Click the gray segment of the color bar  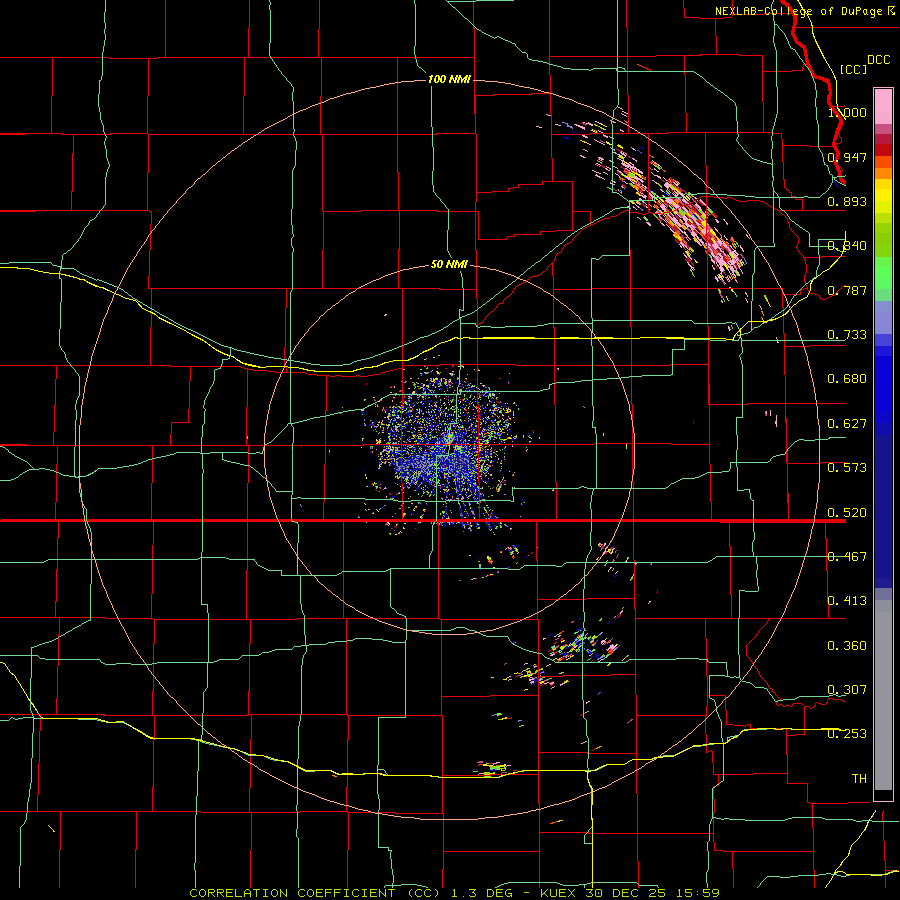coord(883,695)
